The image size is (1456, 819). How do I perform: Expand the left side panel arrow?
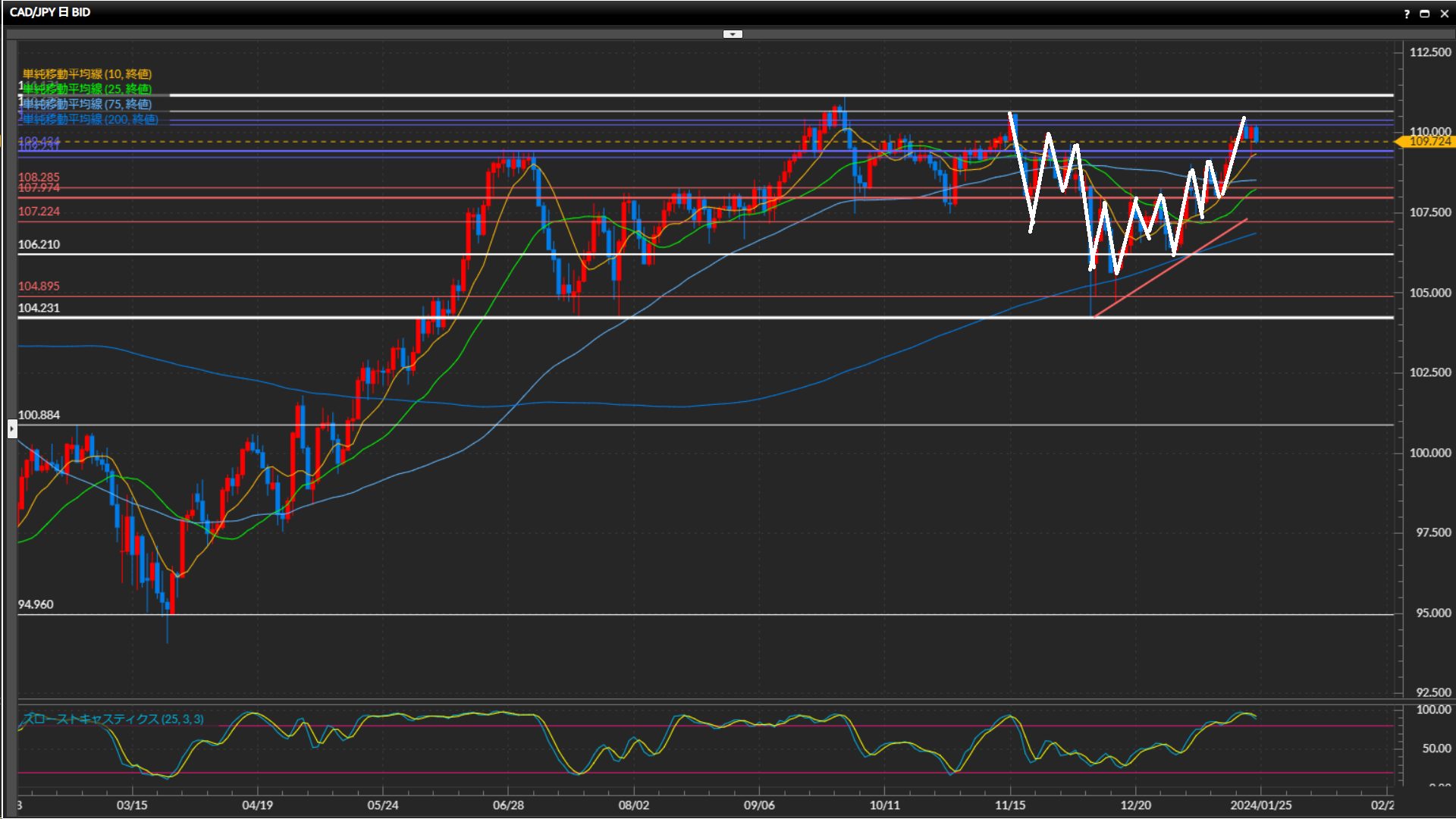12,429
